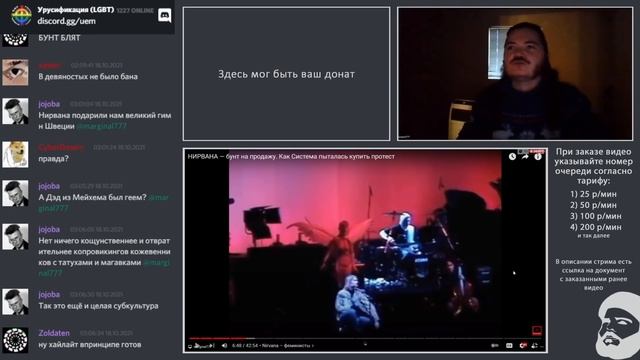Click jojoba's avatar beside 'Так это ещё' message
Viewport: 640px width, 360px height.
[15, 302]
